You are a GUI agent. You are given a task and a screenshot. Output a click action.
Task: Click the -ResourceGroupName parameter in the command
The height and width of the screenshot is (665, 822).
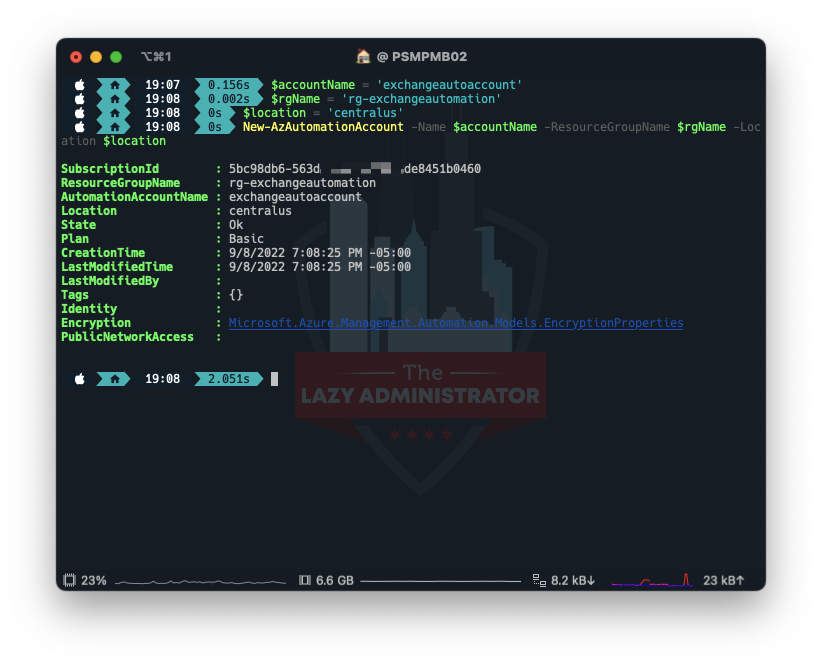tap(607, 127)
